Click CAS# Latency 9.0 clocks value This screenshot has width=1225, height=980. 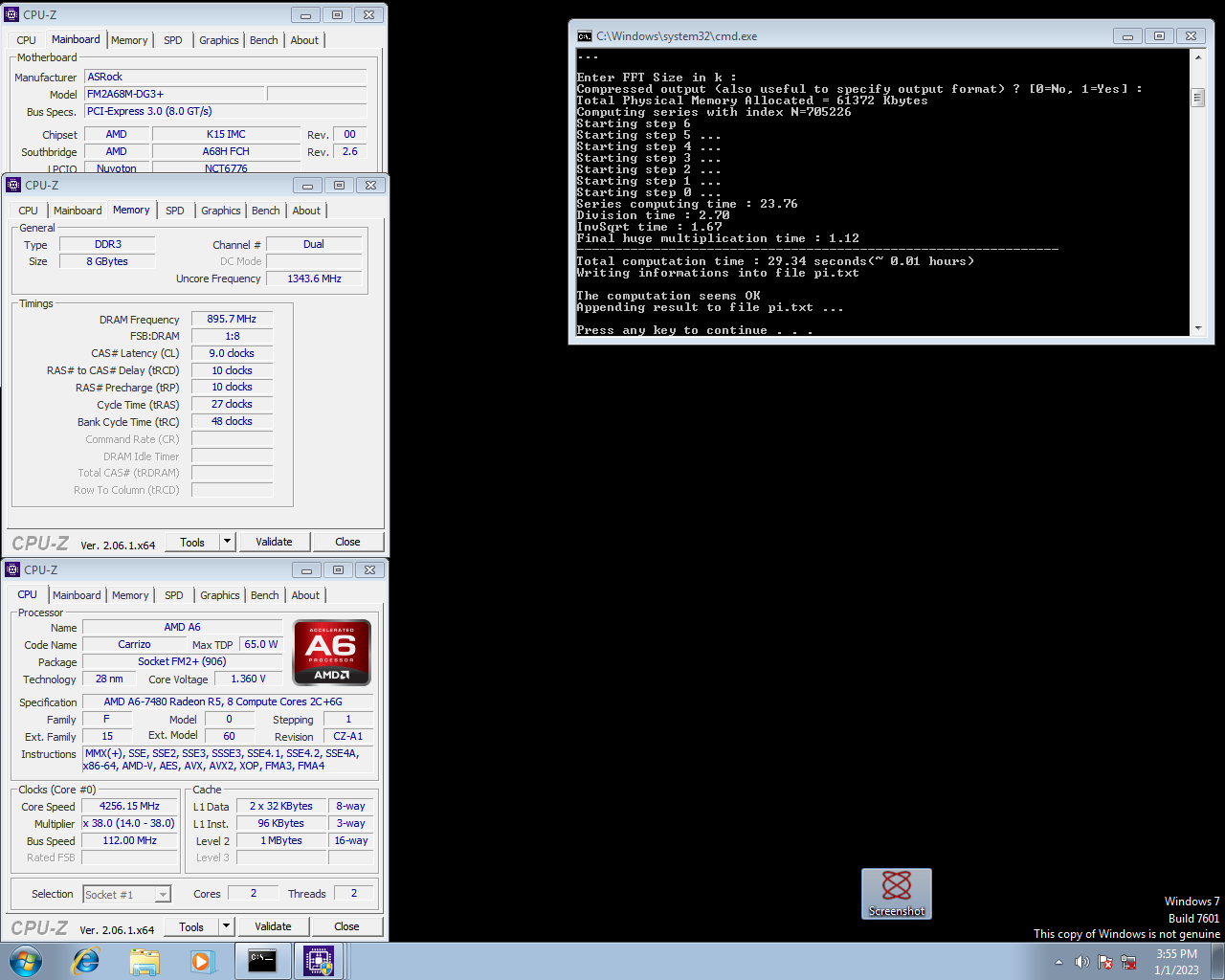pyautogui.click(x=232, y=353)
